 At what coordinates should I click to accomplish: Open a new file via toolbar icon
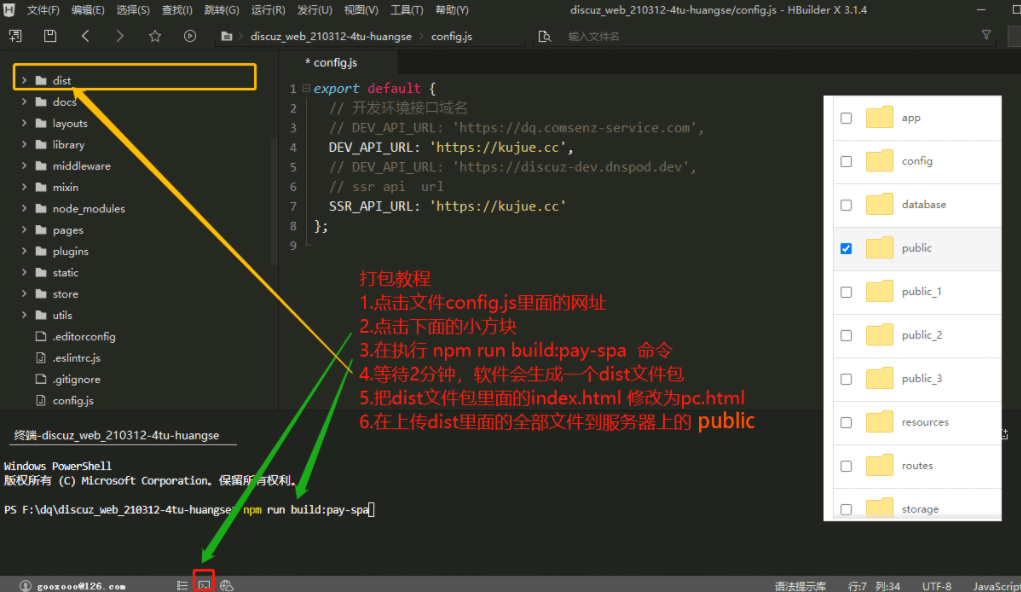(x=14, y=35)
